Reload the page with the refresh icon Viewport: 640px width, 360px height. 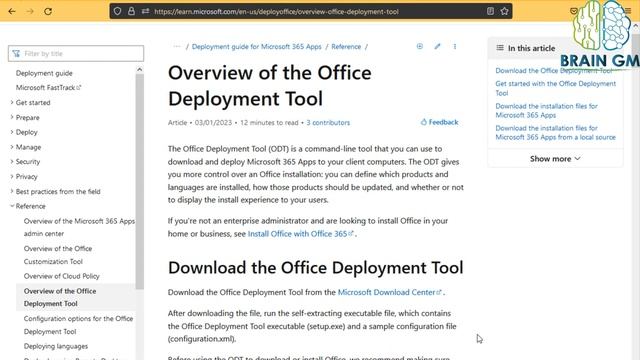pos(48,11)
